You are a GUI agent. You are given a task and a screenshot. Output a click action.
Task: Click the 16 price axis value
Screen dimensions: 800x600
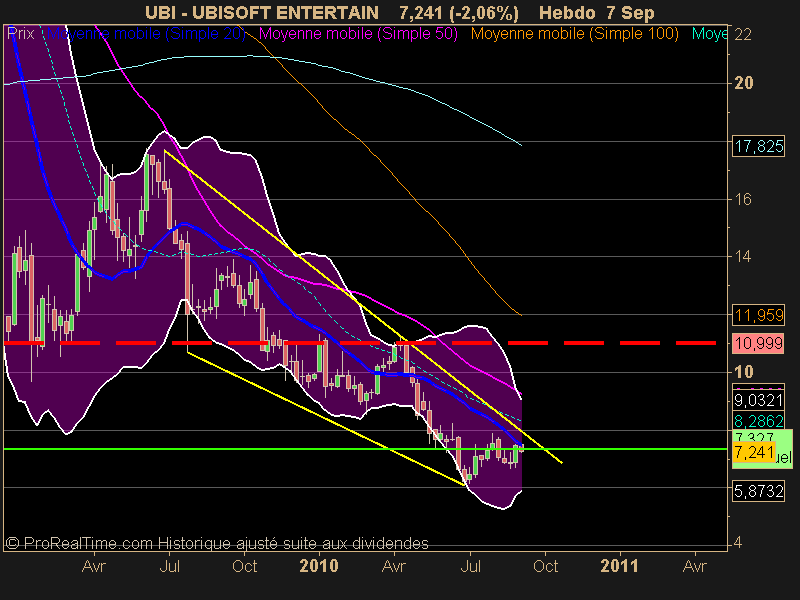743,199
